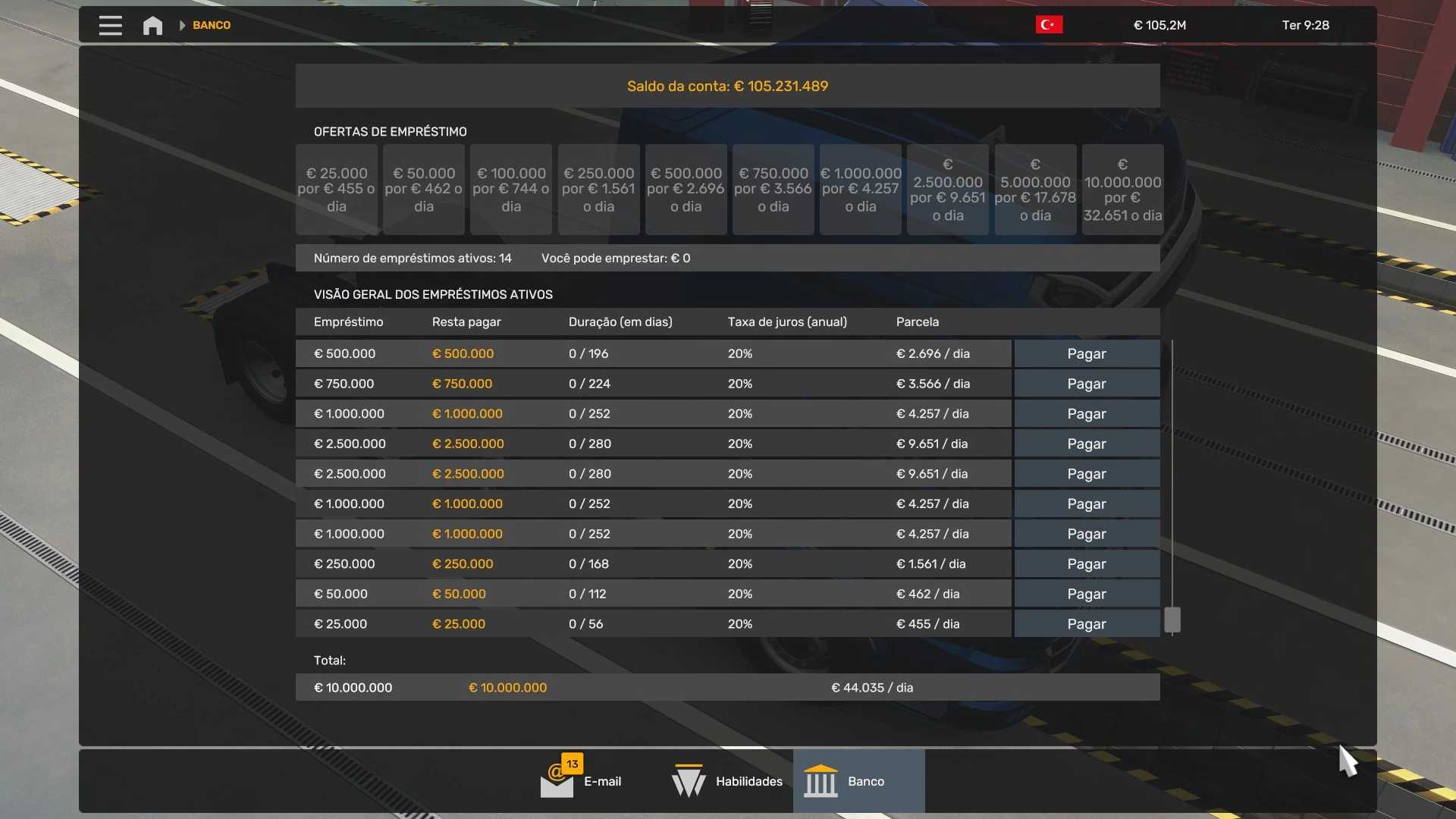The height and width of the screenshot is (819, 1456).
Task: Click the loans list scrollbar thumb
Action: coord(1172,620)
